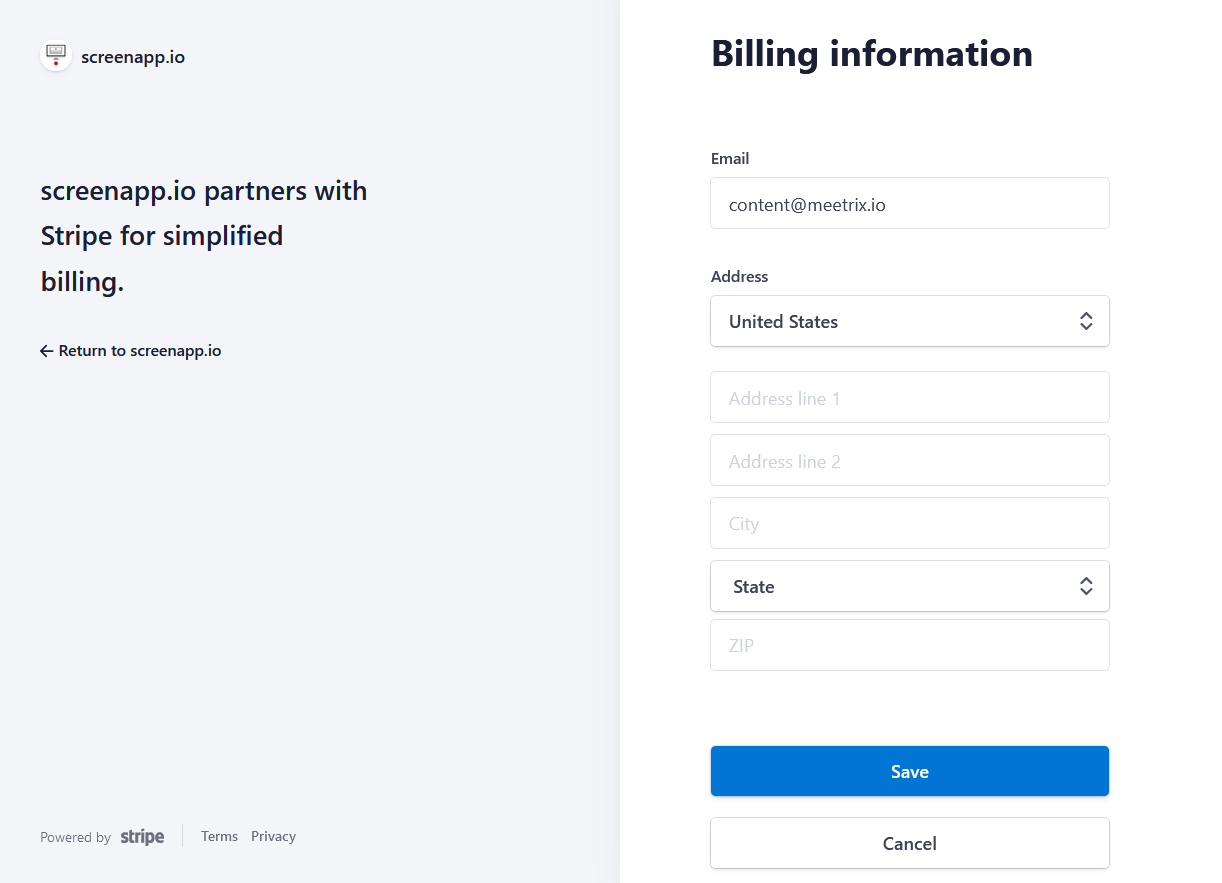Click the ZIP code field

pyautogui.click(x=908, y=646)
